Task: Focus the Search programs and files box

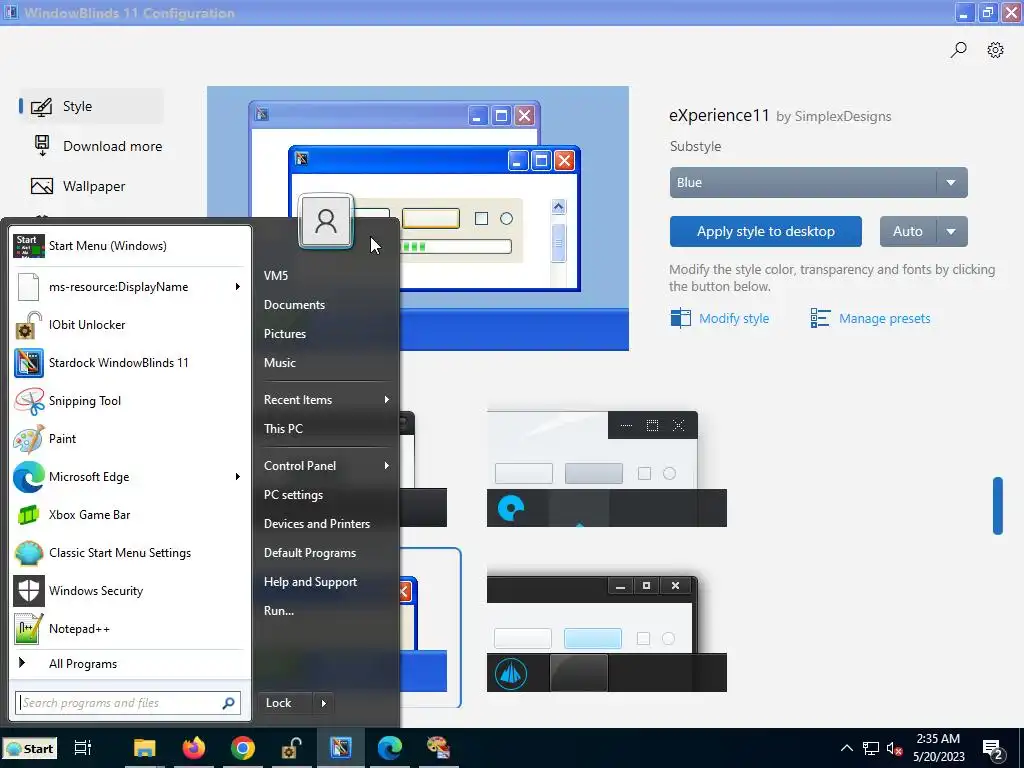Action: tap(128, 703)
